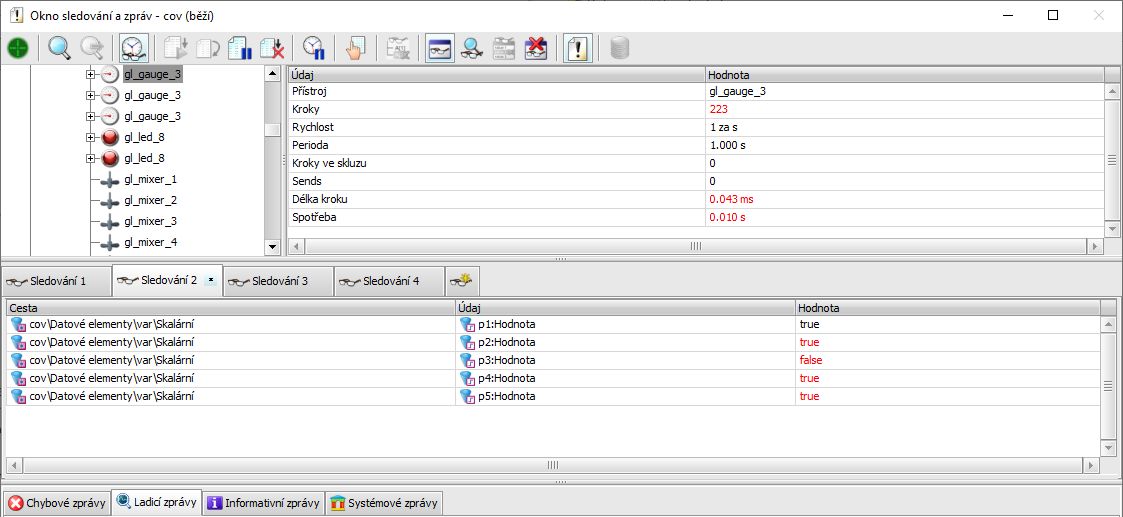Click the clock with pause bars icon
Image resolution: width=1123 pixels, height=517 pixels.
pyautogui.click(x=315, y=48)
